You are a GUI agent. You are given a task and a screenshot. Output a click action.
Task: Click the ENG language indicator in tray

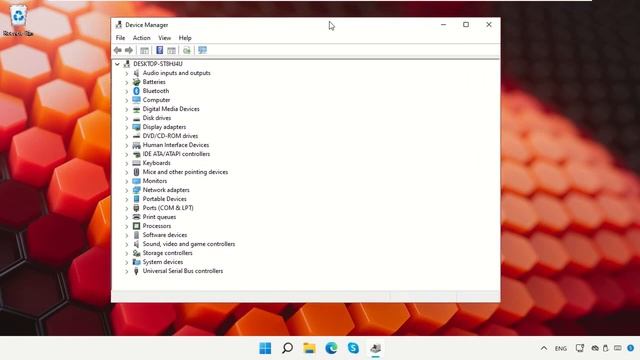click(x=561, y=349)
